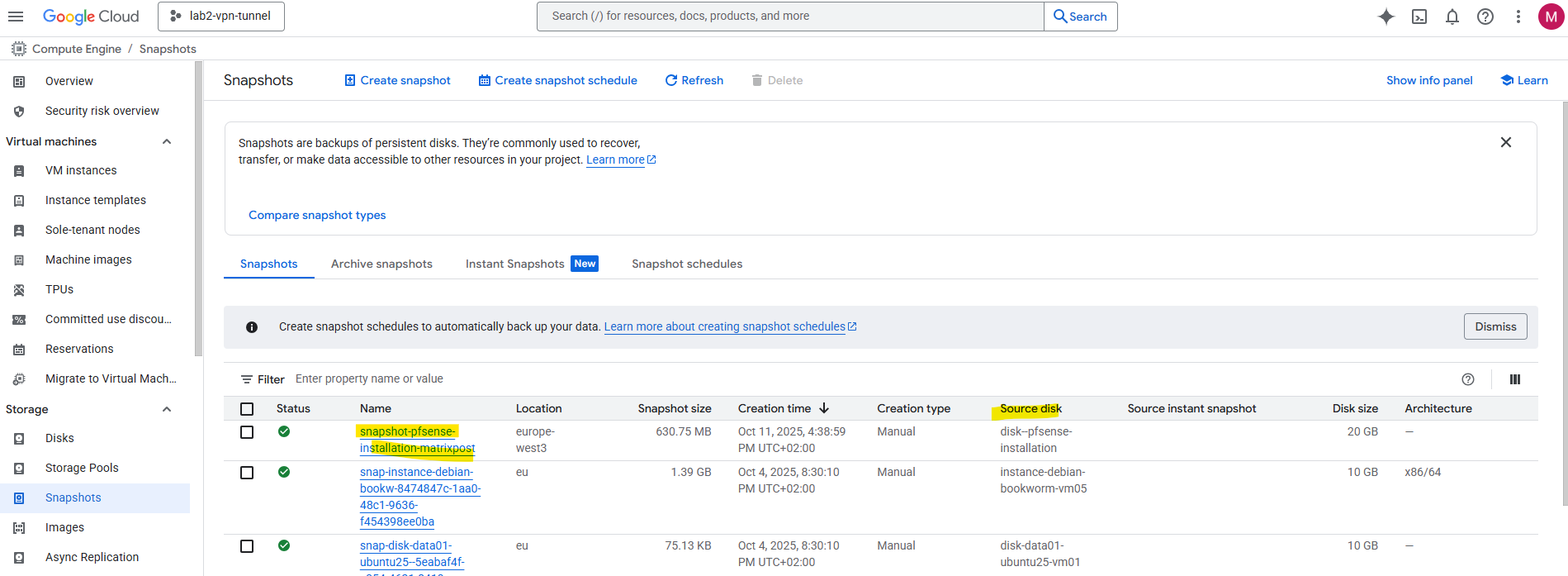Check the snapshot-pfsense-installation row checkbox
1568x576 pixels.
(x=247, y=432)
